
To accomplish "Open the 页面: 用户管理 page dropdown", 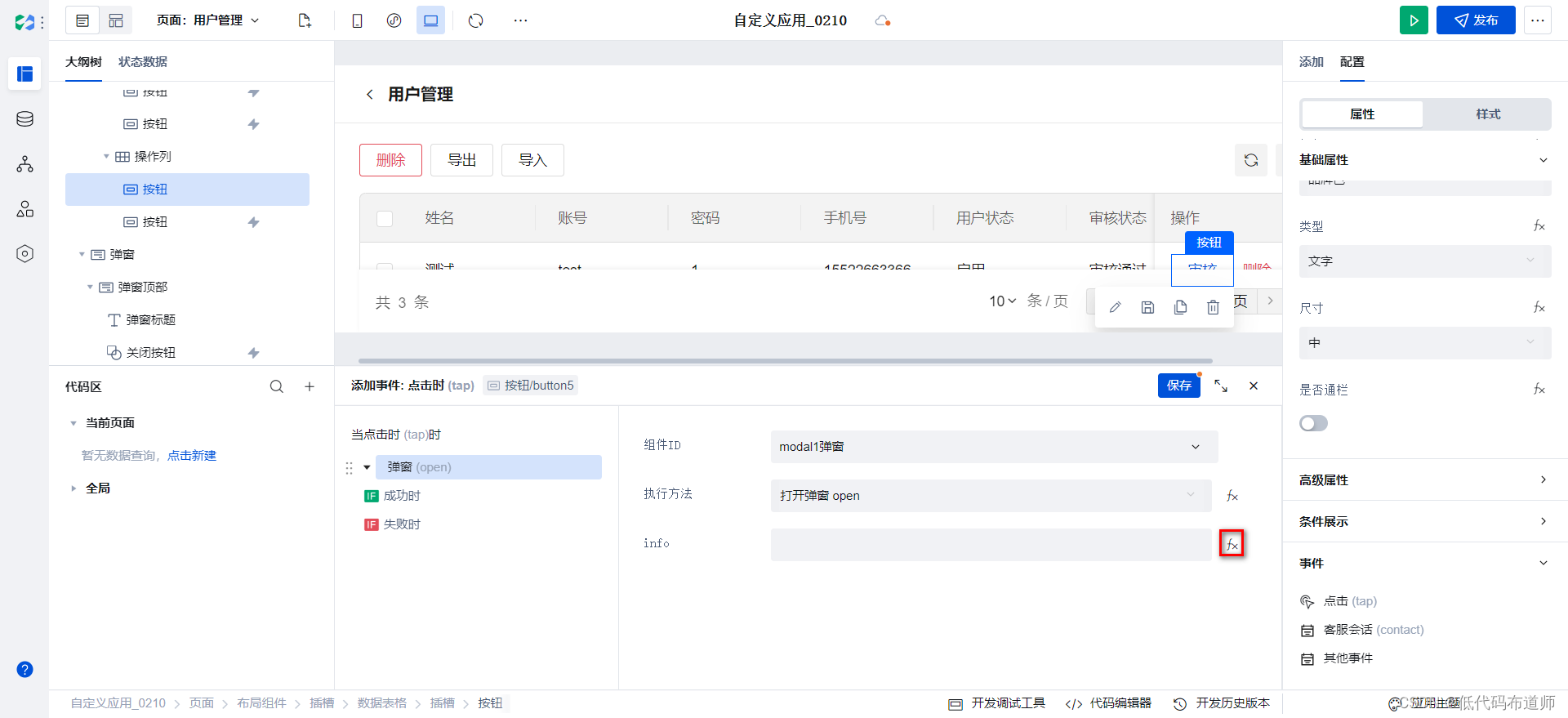I will point(207,20).
